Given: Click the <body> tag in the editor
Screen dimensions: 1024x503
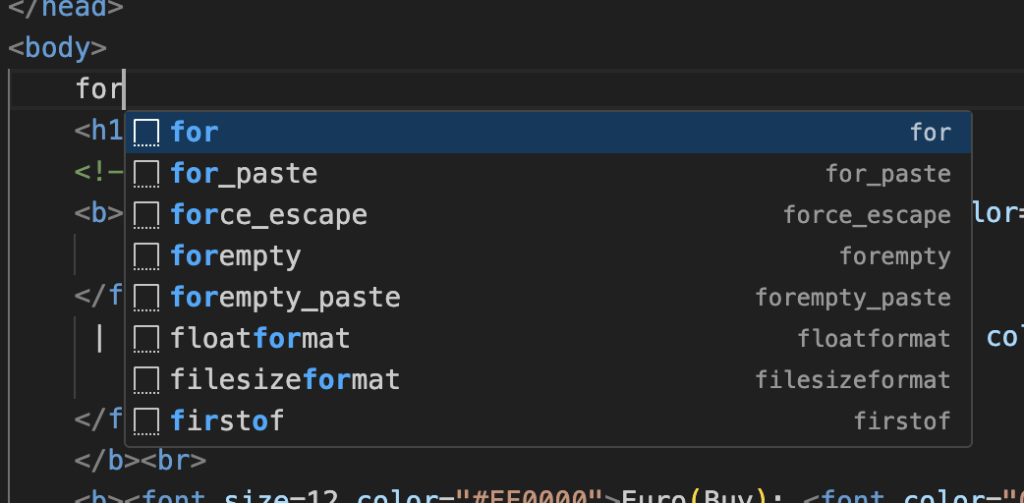Looking at the screenshot, I should (x=57, y=48).
